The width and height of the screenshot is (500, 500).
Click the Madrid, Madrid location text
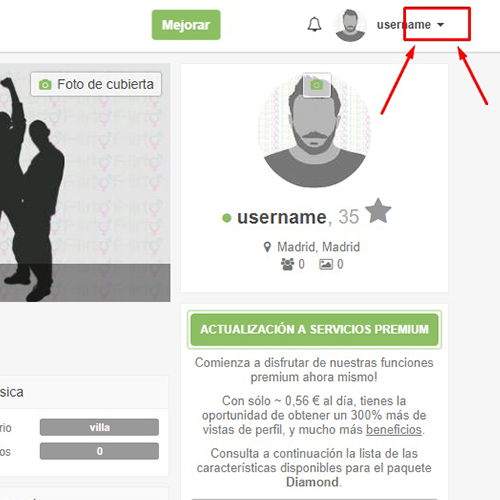tap(318, 247)
